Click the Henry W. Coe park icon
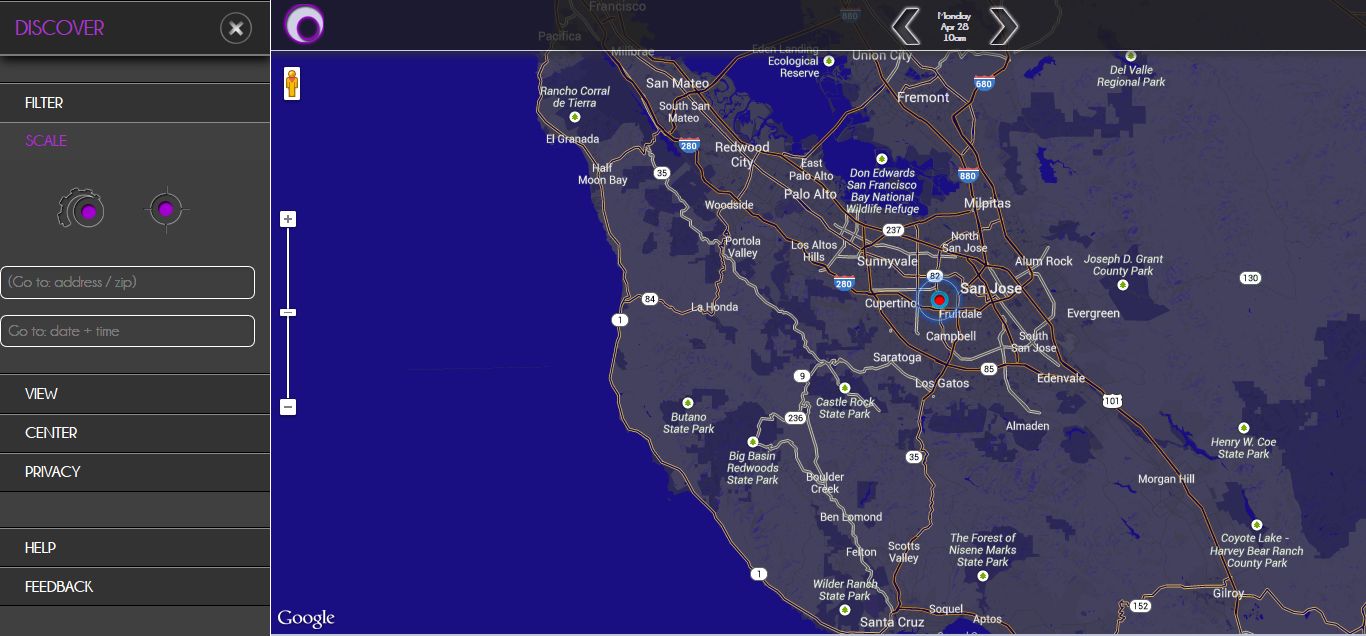This screenshot has width=1366, height=636. pyautogui.click(x=1244, y=428)
